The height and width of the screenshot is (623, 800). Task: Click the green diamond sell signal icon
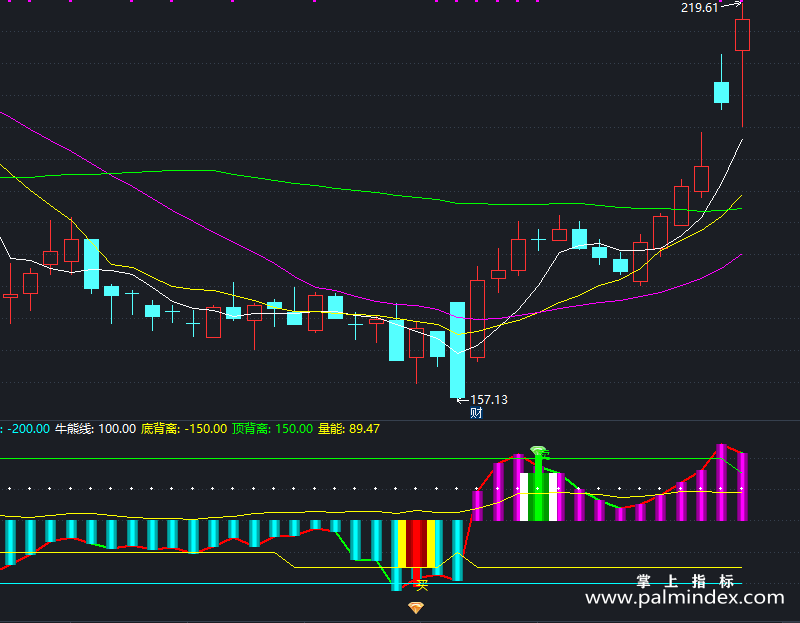[x=538, y=452]
